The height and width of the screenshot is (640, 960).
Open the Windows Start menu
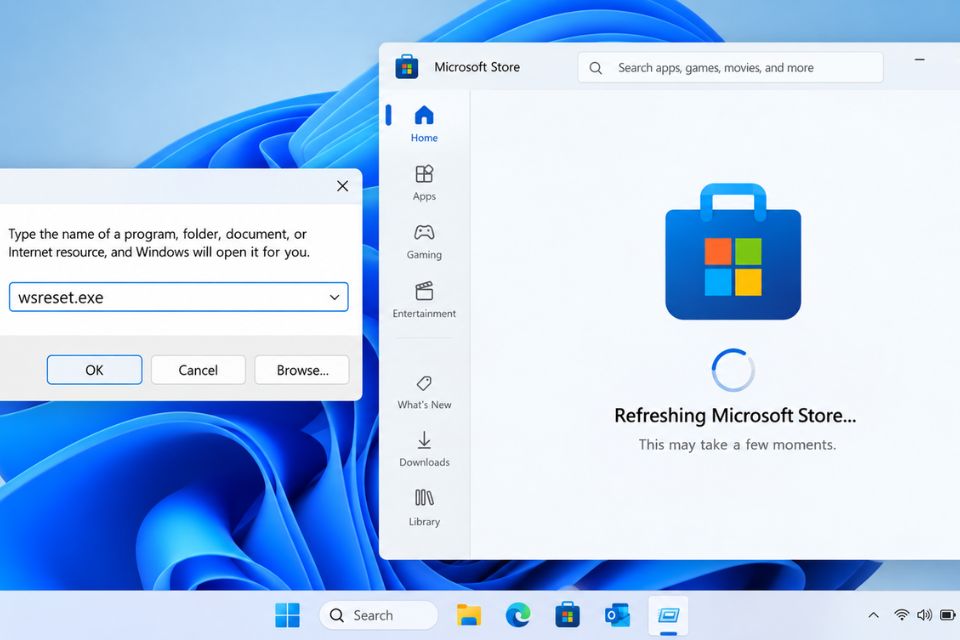click(287, 615)
